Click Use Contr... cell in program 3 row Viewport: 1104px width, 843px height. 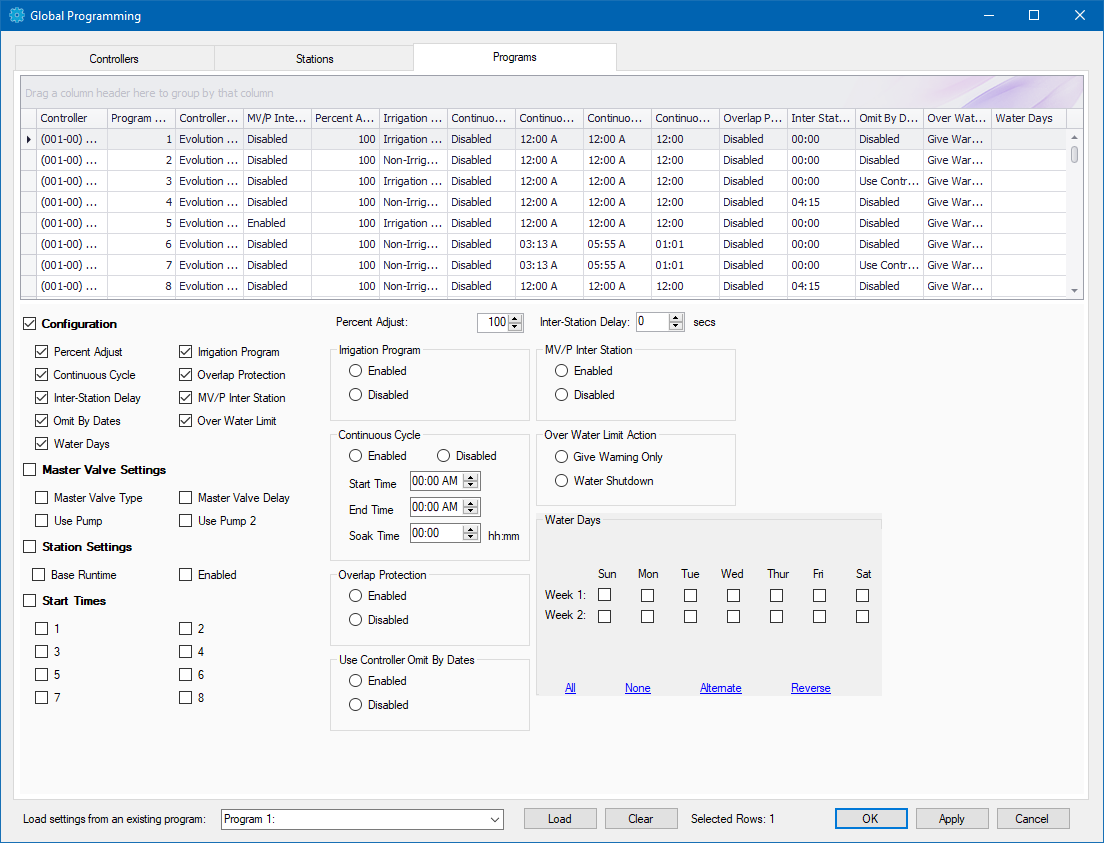[889, 181]
